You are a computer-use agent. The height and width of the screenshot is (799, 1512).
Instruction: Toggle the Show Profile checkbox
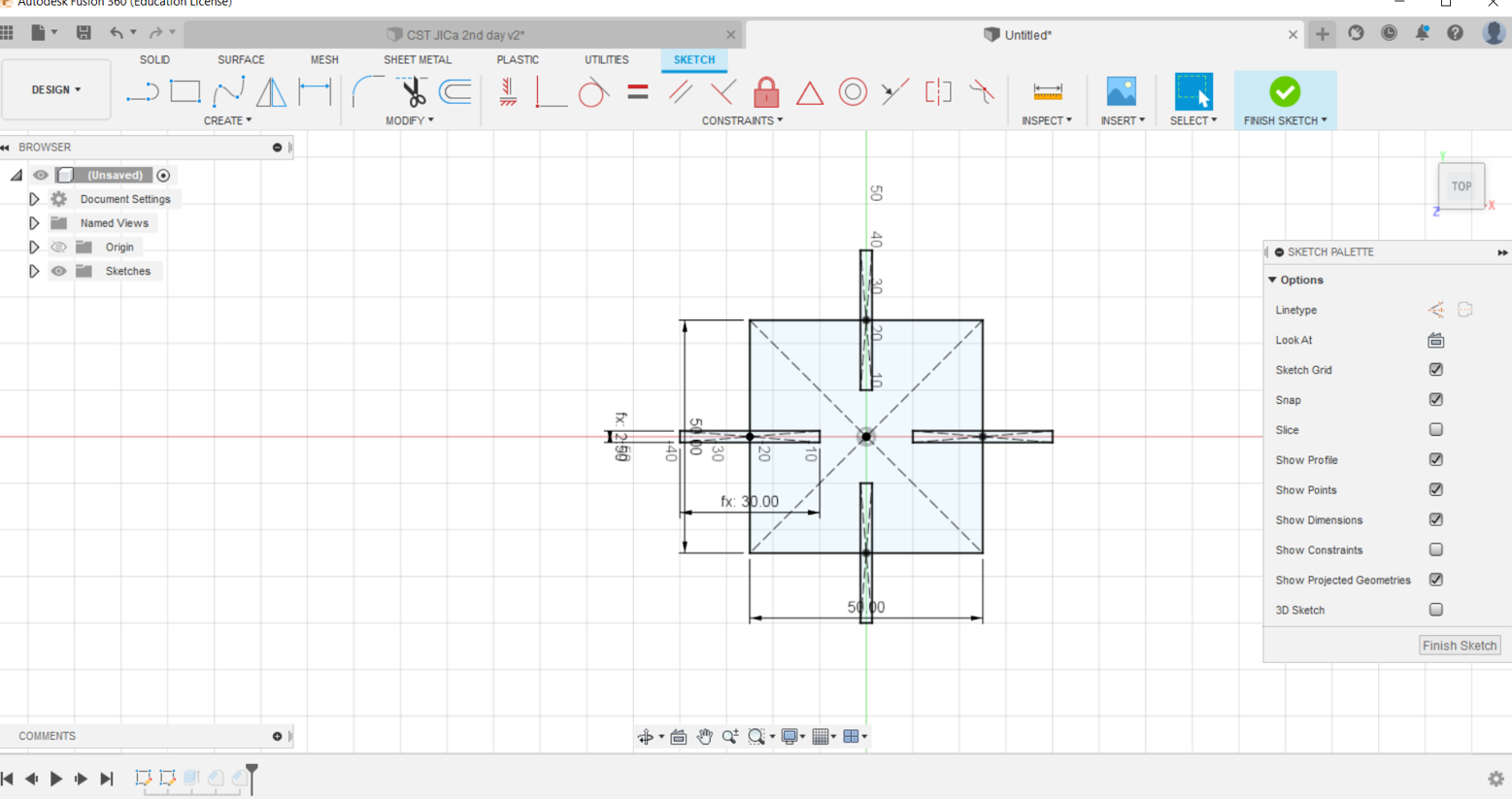(x=1435, y=460)
